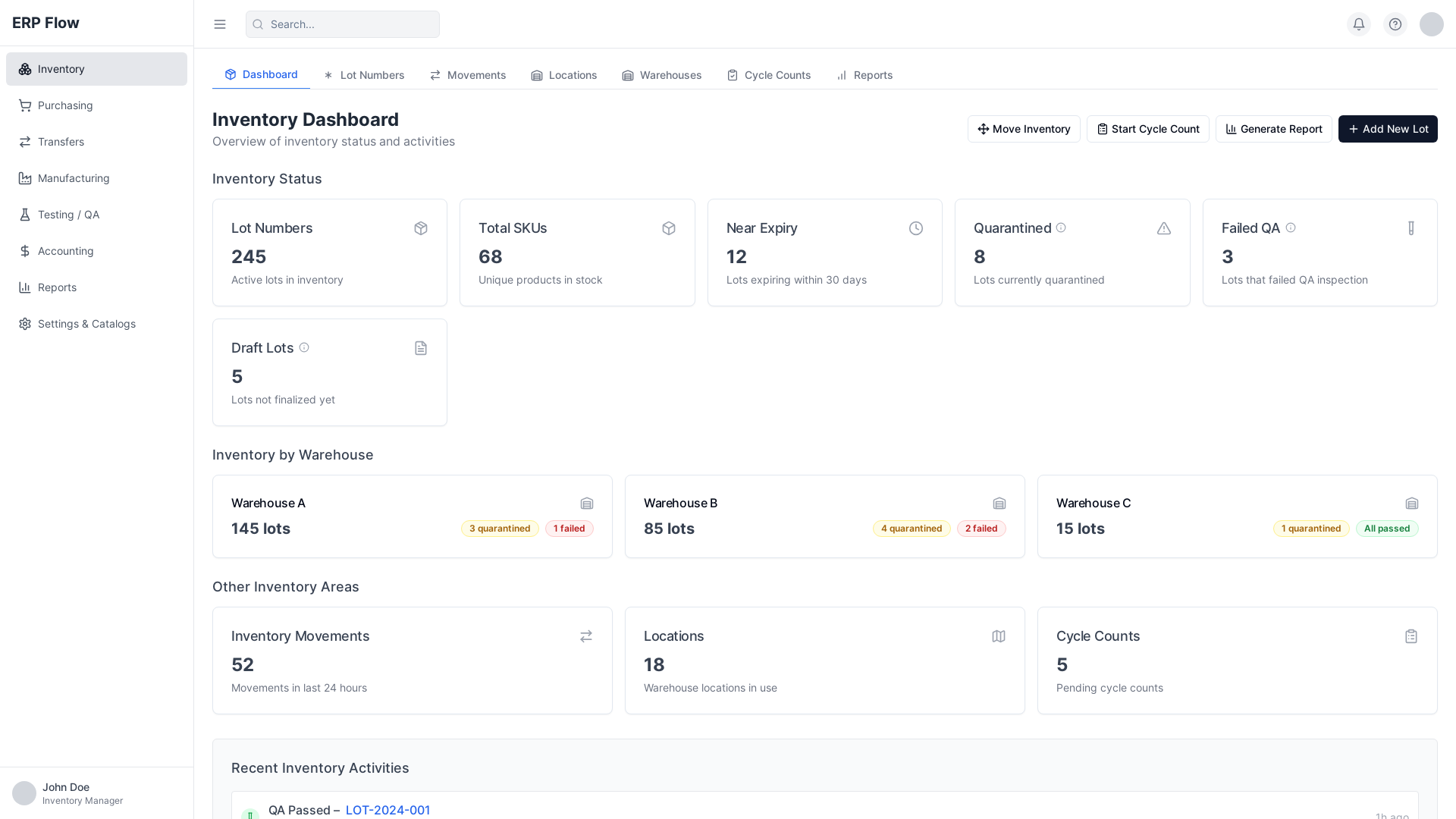
Task: Open Purchasing in the sidebar
Action: 96,105
